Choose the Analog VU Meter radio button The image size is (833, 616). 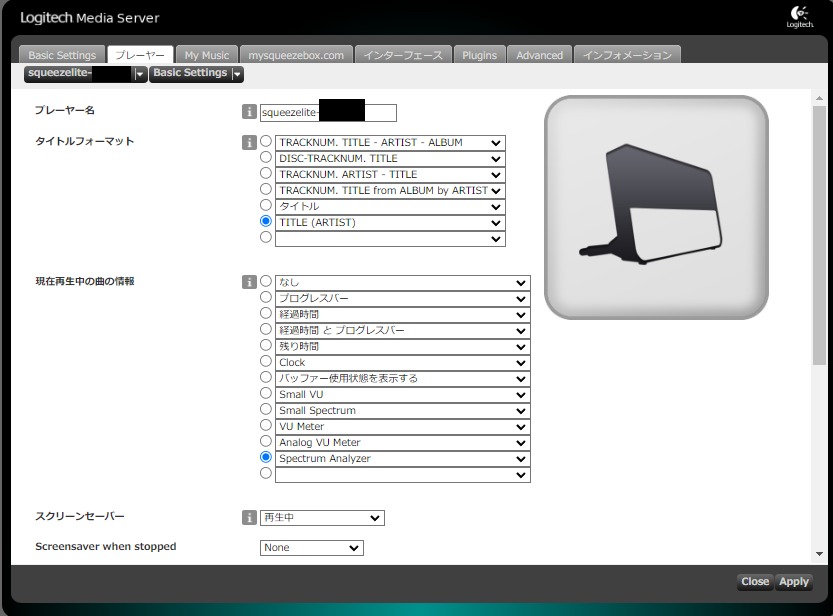[266, 441]
